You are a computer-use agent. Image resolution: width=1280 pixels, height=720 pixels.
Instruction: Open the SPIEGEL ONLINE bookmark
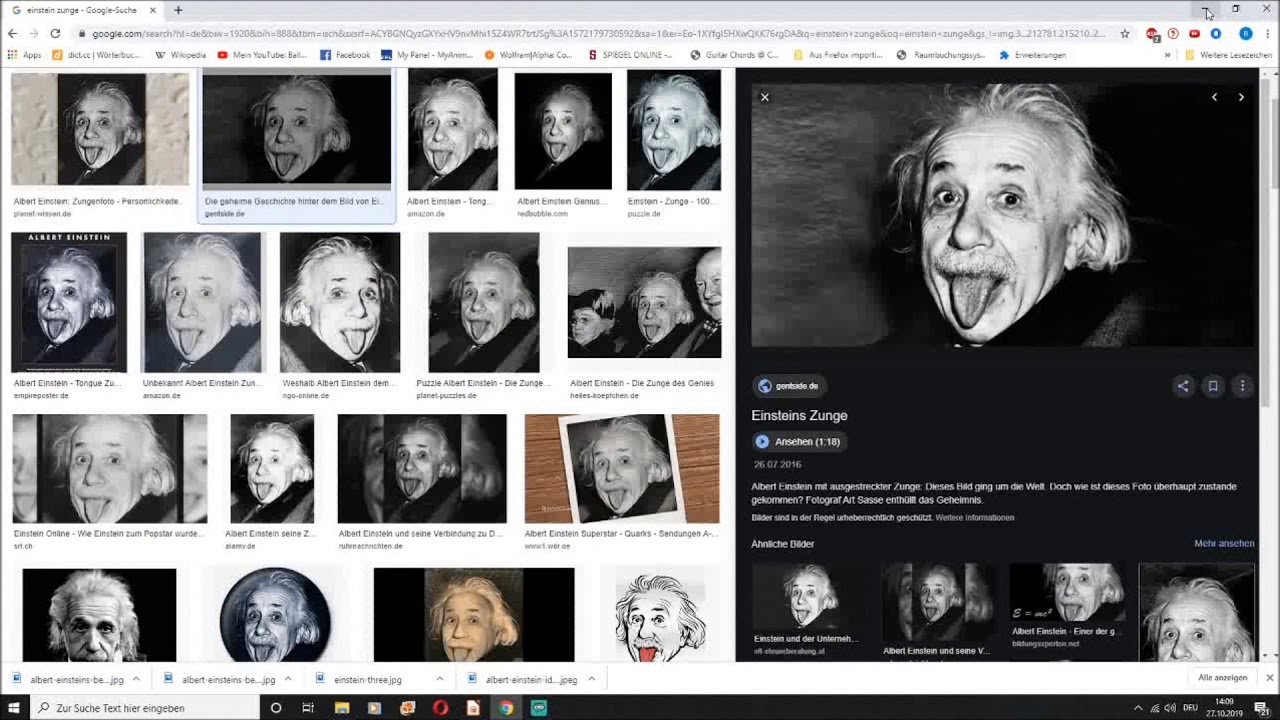pyautogui.click(x=631, y=55)
